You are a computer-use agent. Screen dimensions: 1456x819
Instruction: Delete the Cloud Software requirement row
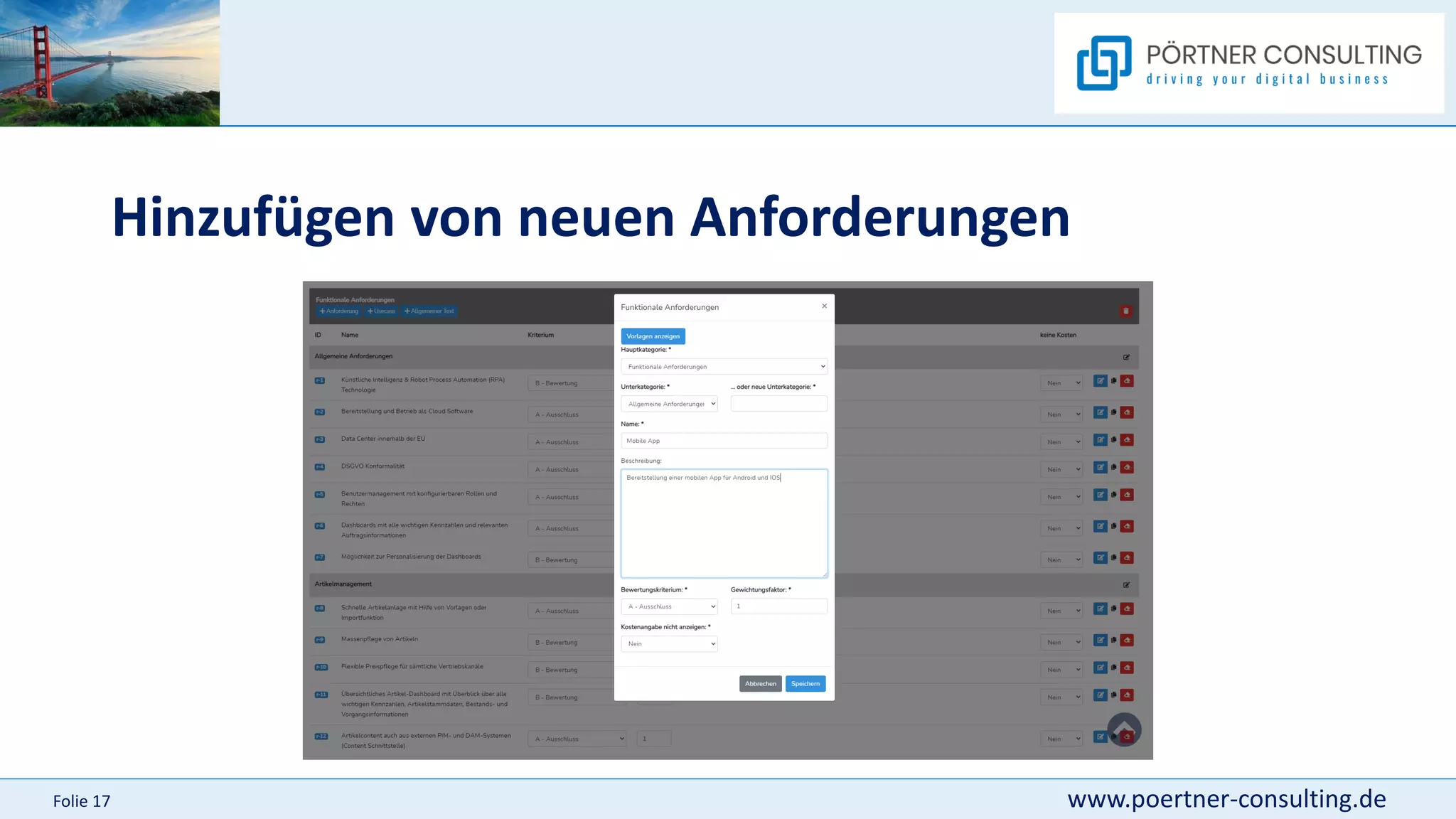click(x=1127, y=412)
